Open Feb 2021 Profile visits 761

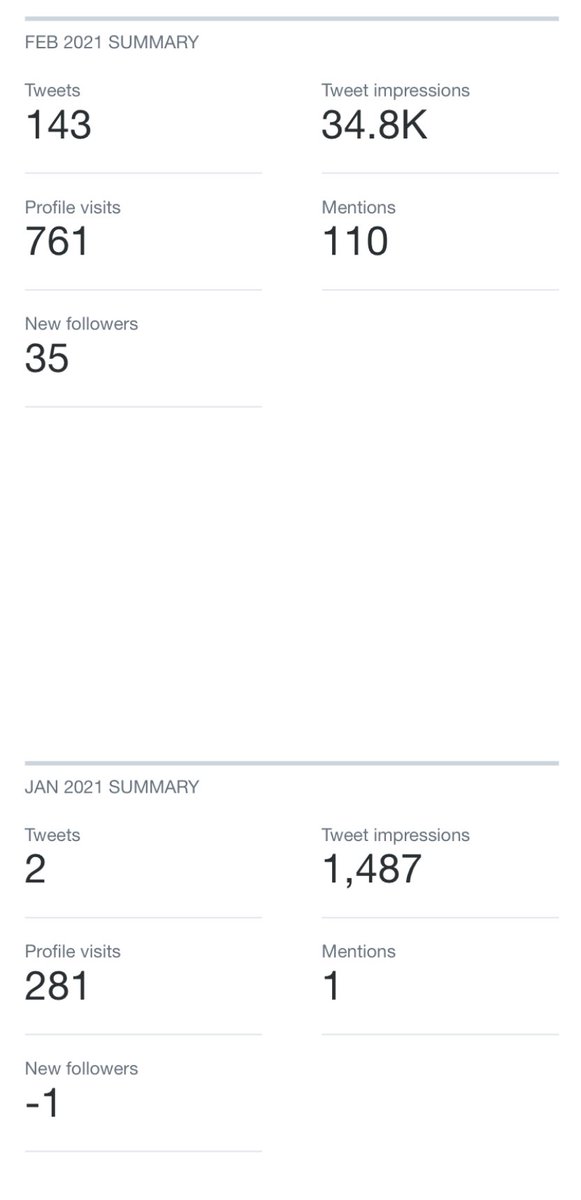click(x=57, y=242)
